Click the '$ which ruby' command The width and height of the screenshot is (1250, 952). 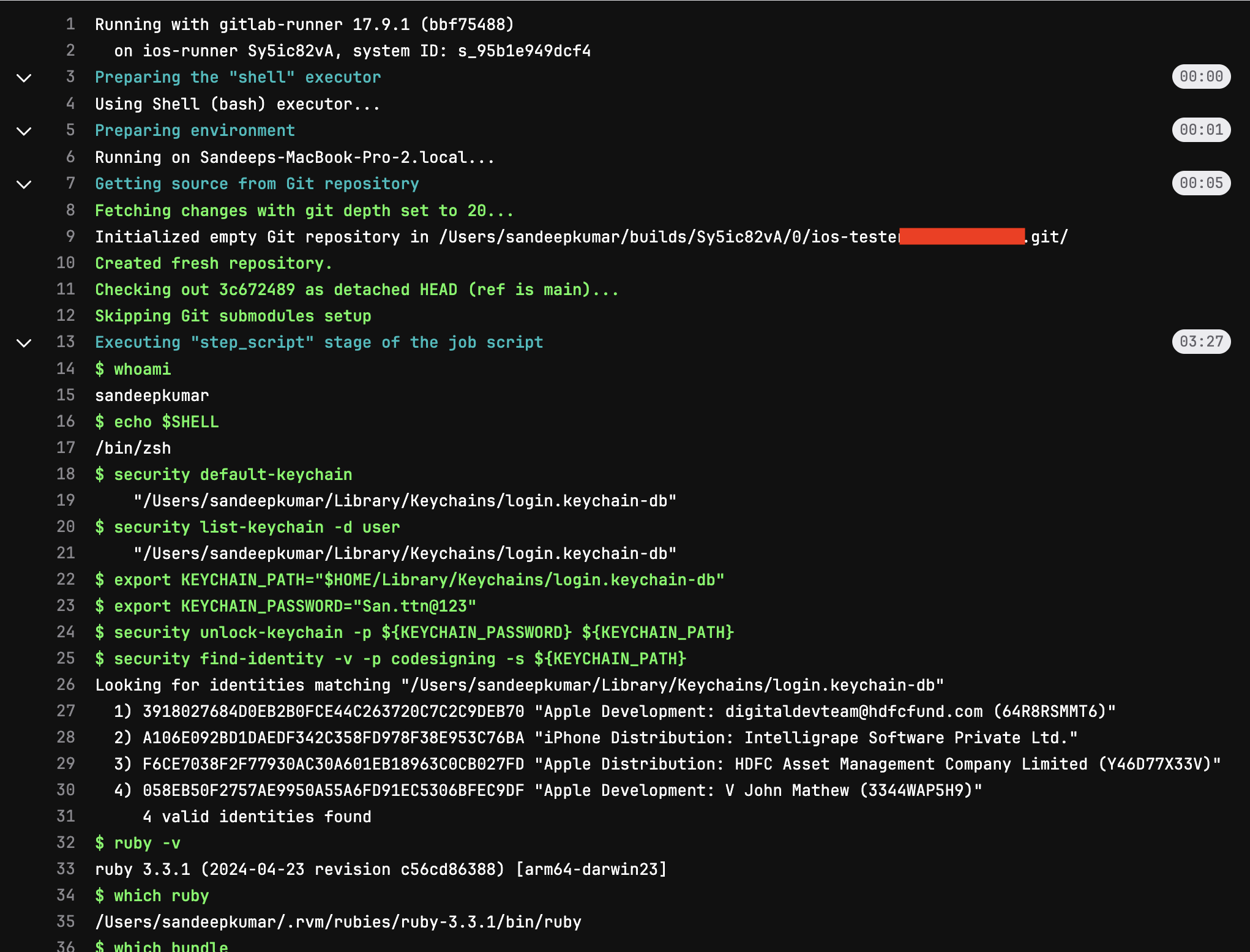pos(152,896)
